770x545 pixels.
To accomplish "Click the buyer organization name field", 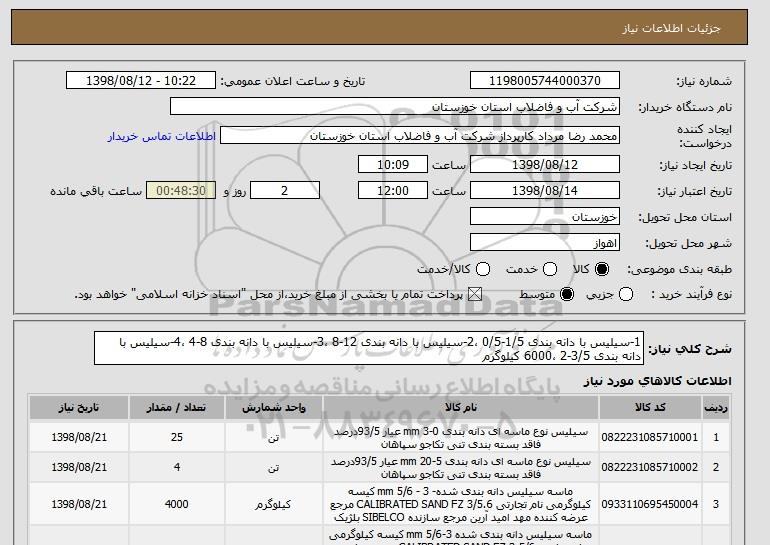I will [395, 107].
